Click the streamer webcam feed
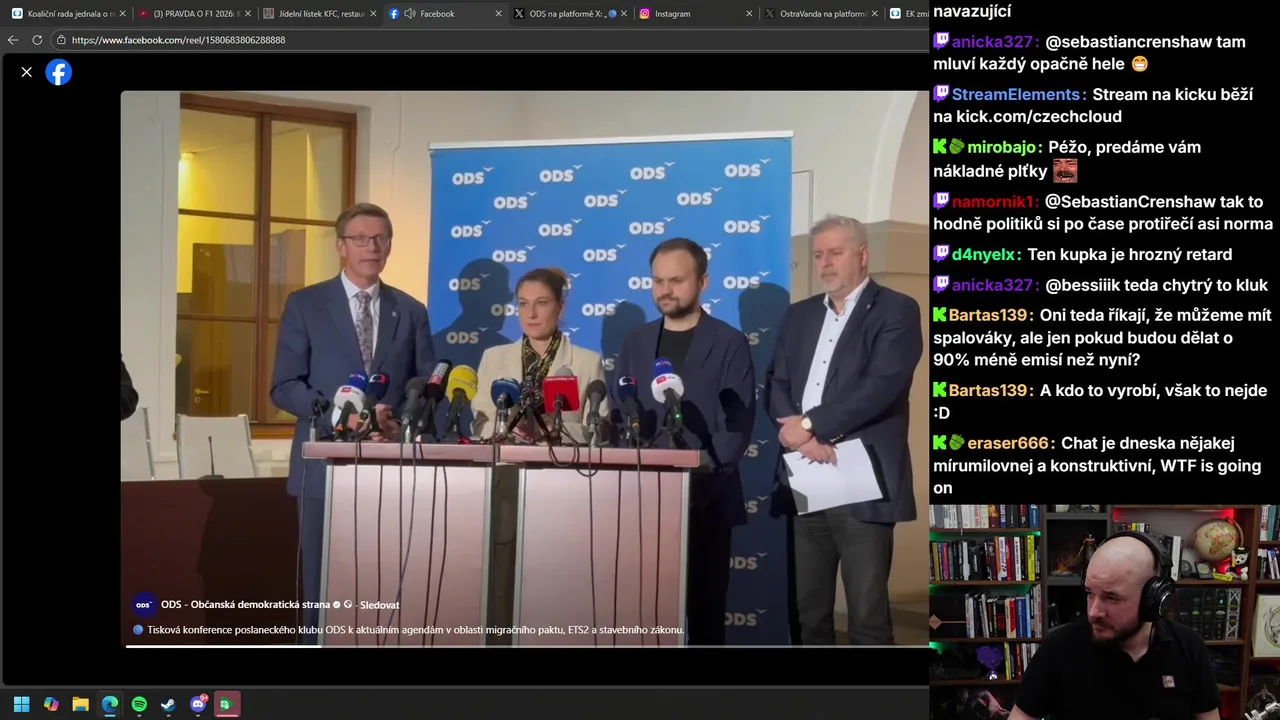Viewport: 1280px width, 720px height. point(1104,612)
